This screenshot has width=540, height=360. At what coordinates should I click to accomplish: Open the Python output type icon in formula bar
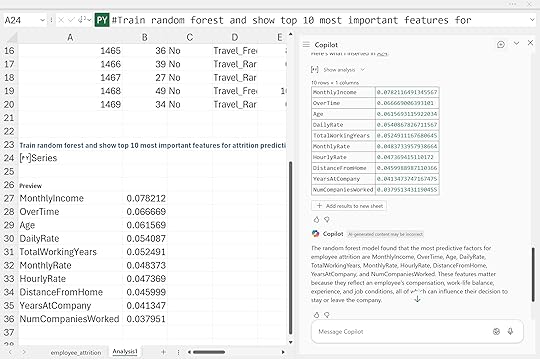[84, 20]
